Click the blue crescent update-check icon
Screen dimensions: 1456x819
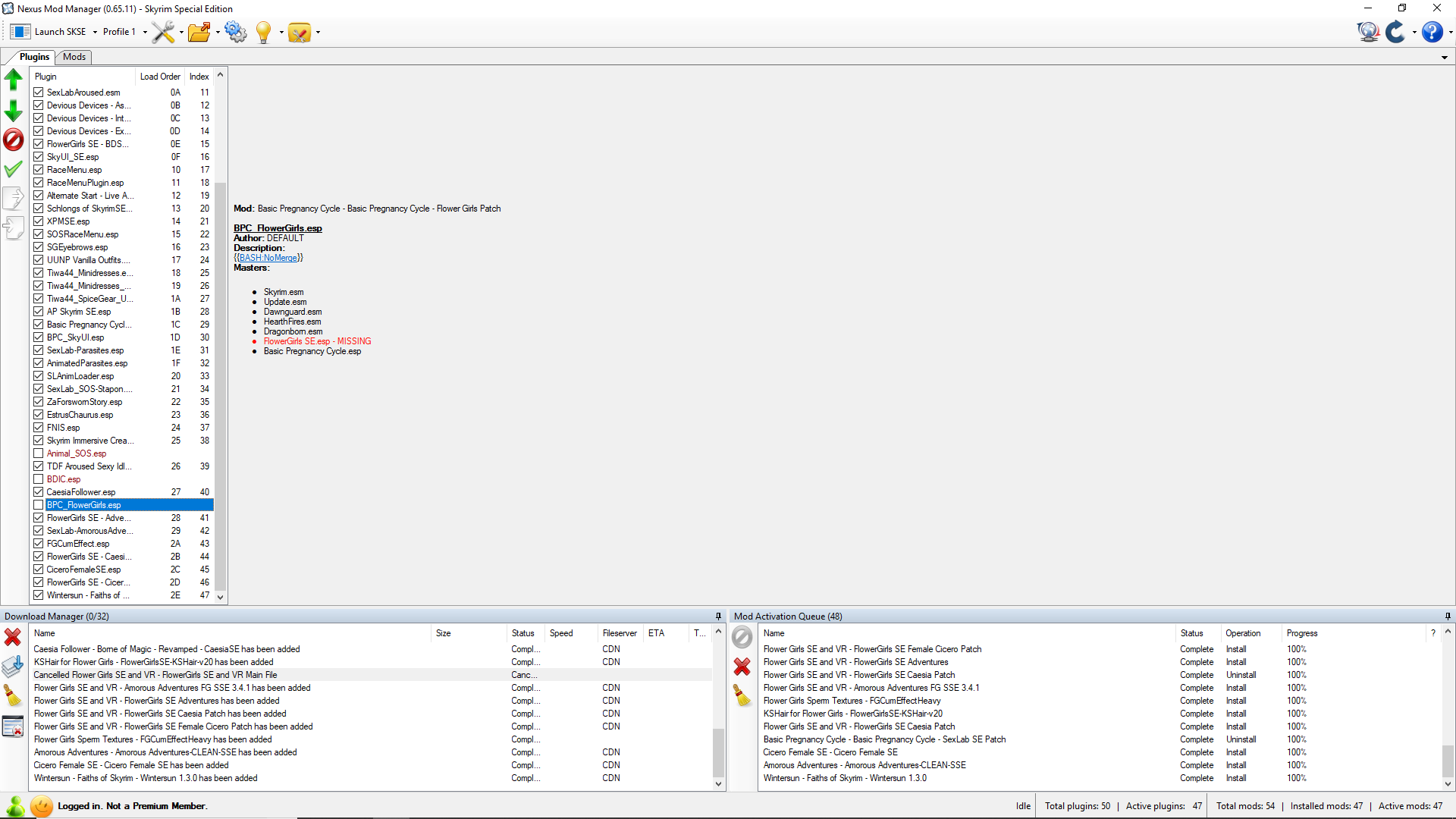(1395, 32)
